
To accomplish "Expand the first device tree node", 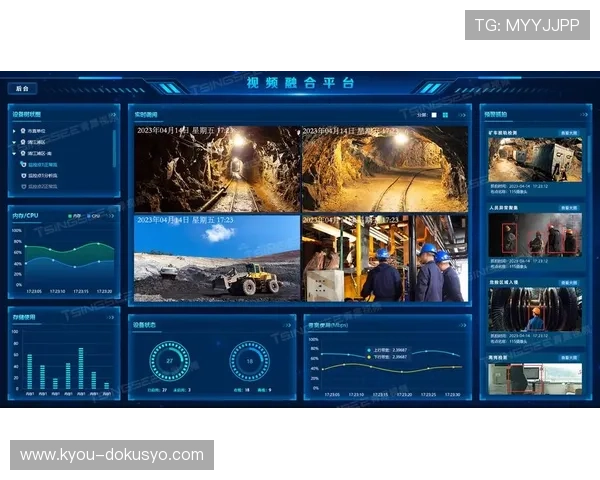I will [x=15, y=131].
